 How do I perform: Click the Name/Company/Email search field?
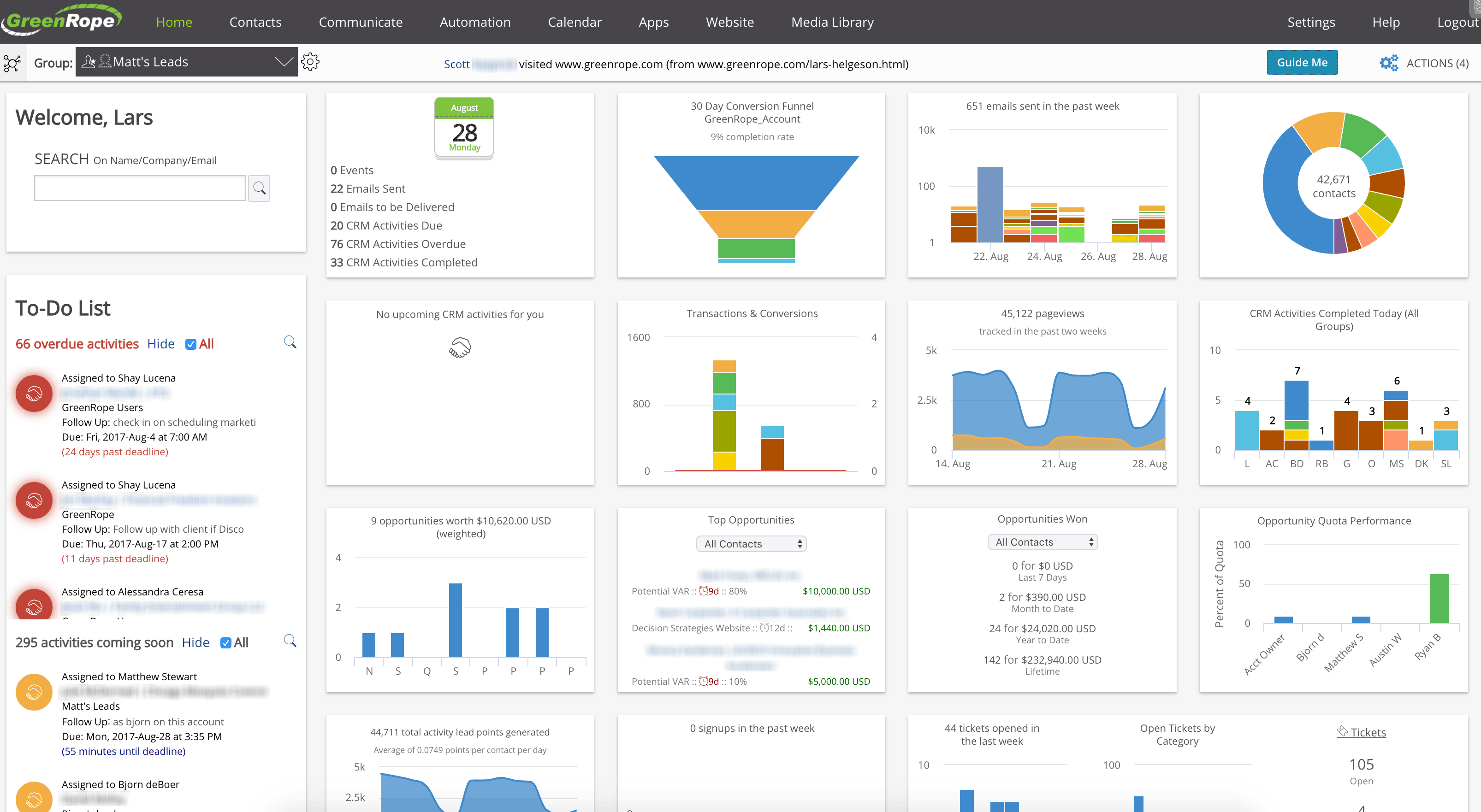click(x=140, y=188)
